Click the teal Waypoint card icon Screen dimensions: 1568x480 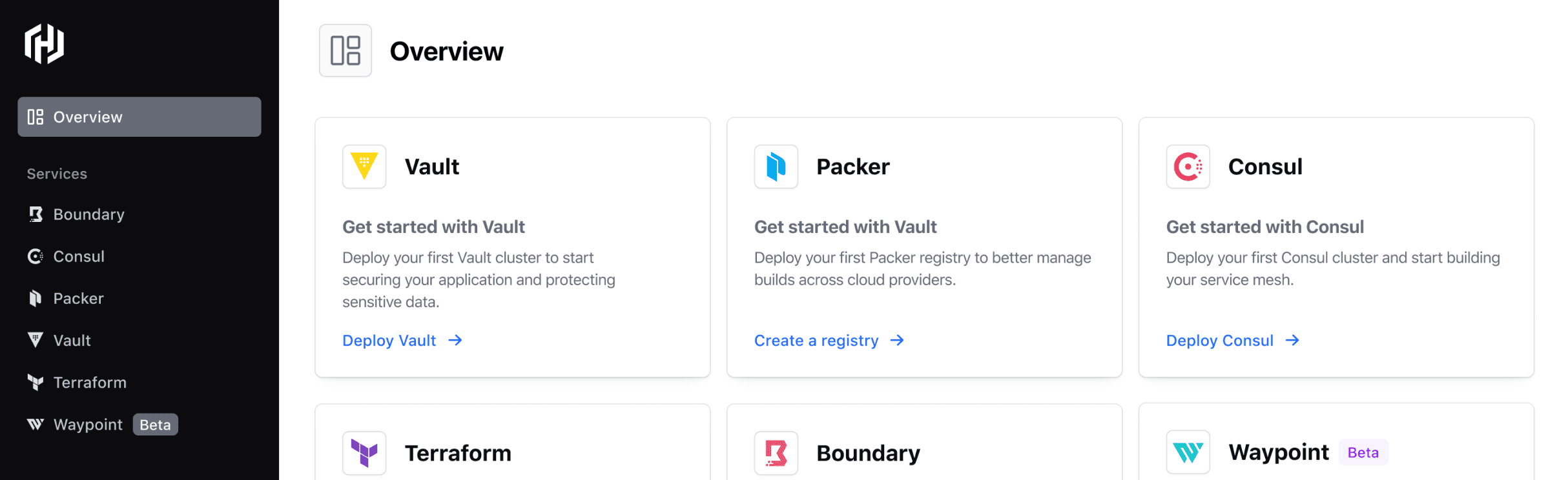coord(1188,452)
